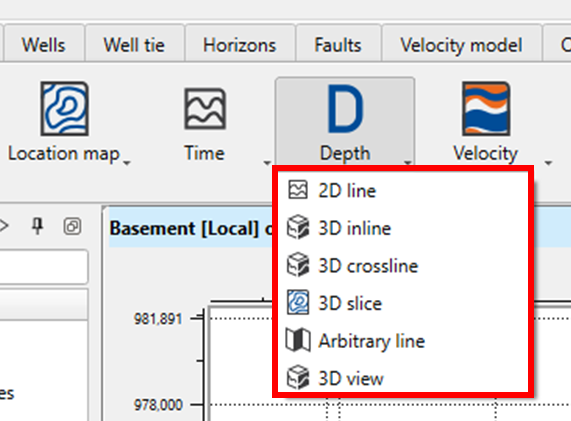
Task: Select the 3D slice contour icon
Action: click(x=298, y=302)
